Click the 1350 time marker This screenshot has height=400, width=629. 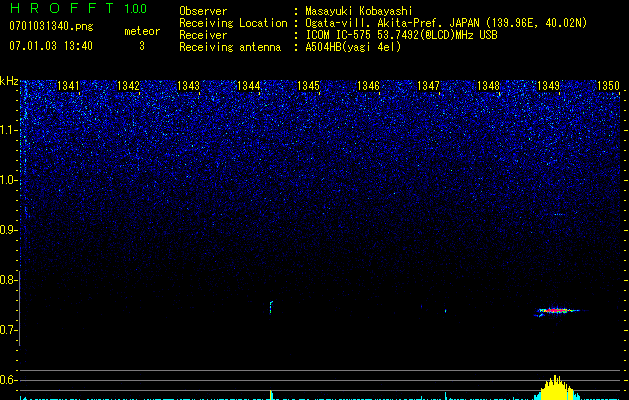click(609, 86)
